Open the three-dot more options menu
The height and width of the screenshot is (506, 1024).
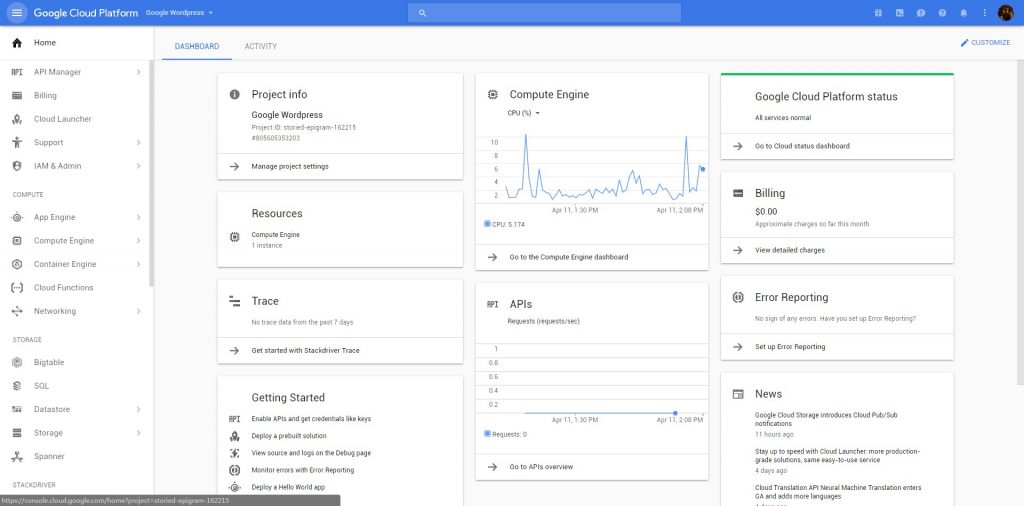tap(985, 13)
